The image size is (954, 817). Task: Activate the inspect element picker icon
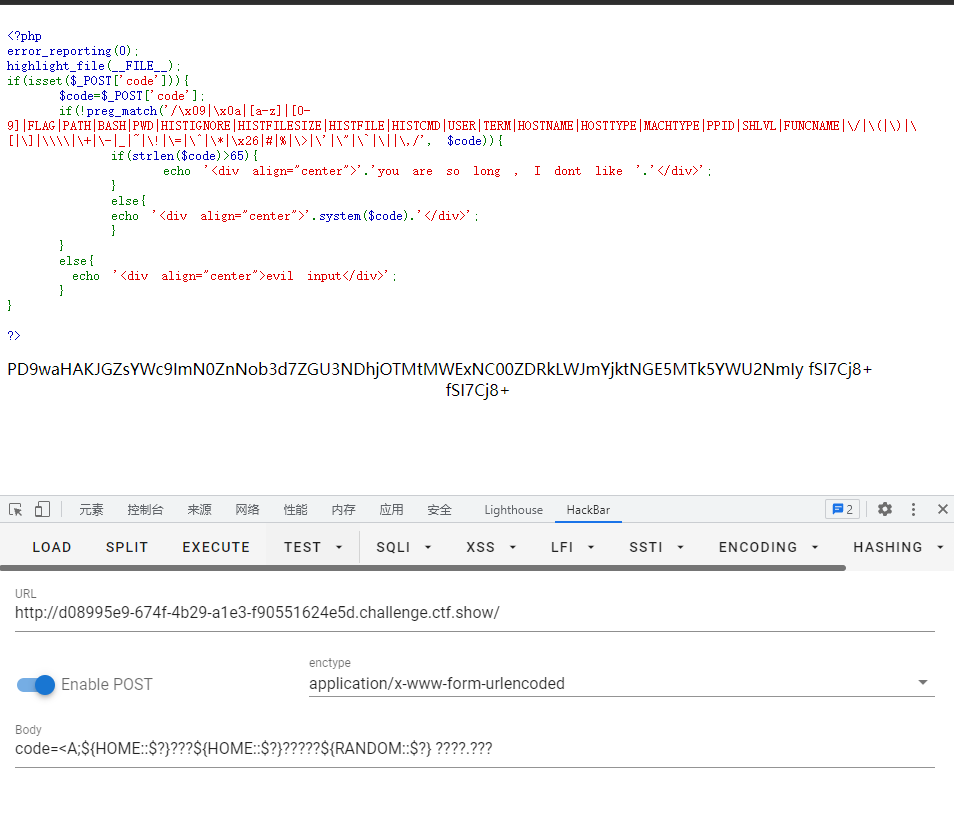(16, 510)
